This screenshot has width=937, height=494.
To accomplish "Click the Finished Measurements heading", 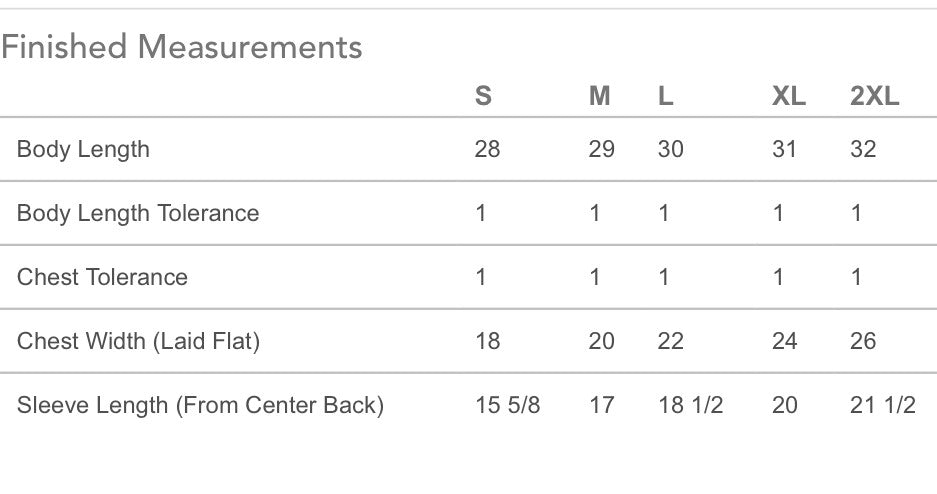I will coord(182,47).
